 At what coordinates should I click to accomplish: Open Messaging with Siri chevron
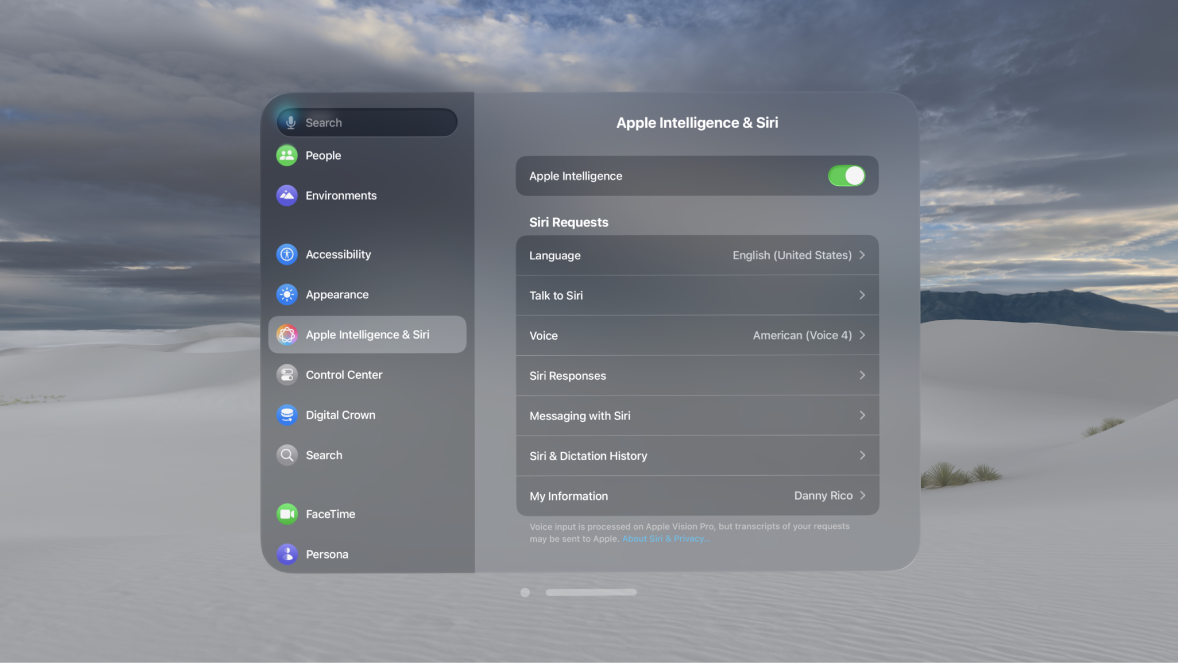[x=862, y=416]
